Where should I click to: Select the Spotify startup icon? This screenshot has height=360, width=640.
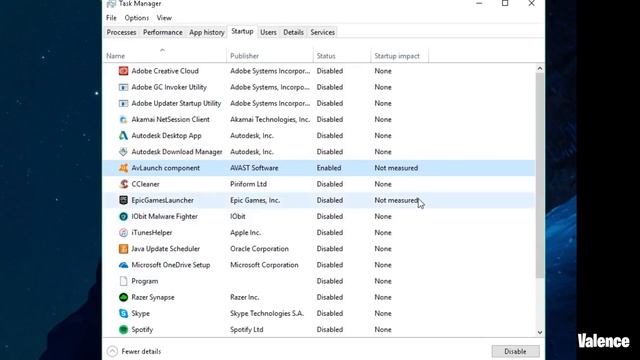123,329
